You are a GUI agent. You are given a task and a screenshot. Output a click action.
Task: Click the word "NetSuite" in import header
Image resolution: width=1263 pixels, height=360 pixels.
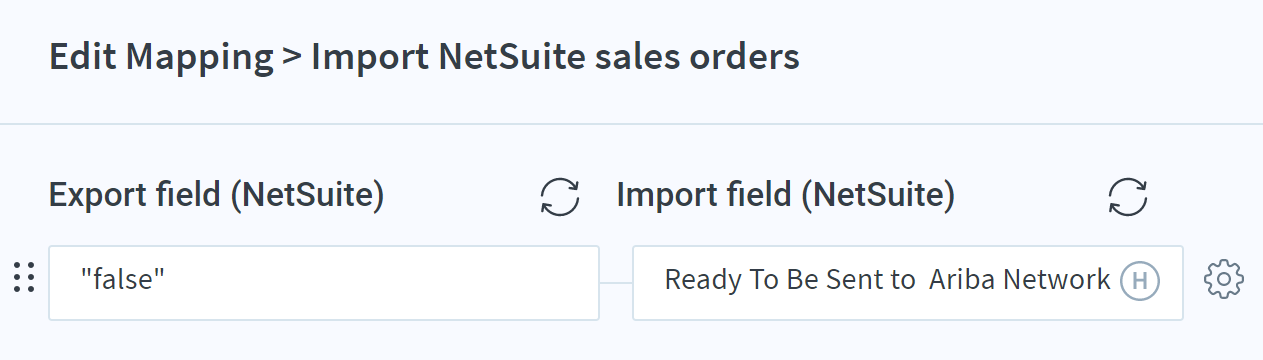coord(877,196)
